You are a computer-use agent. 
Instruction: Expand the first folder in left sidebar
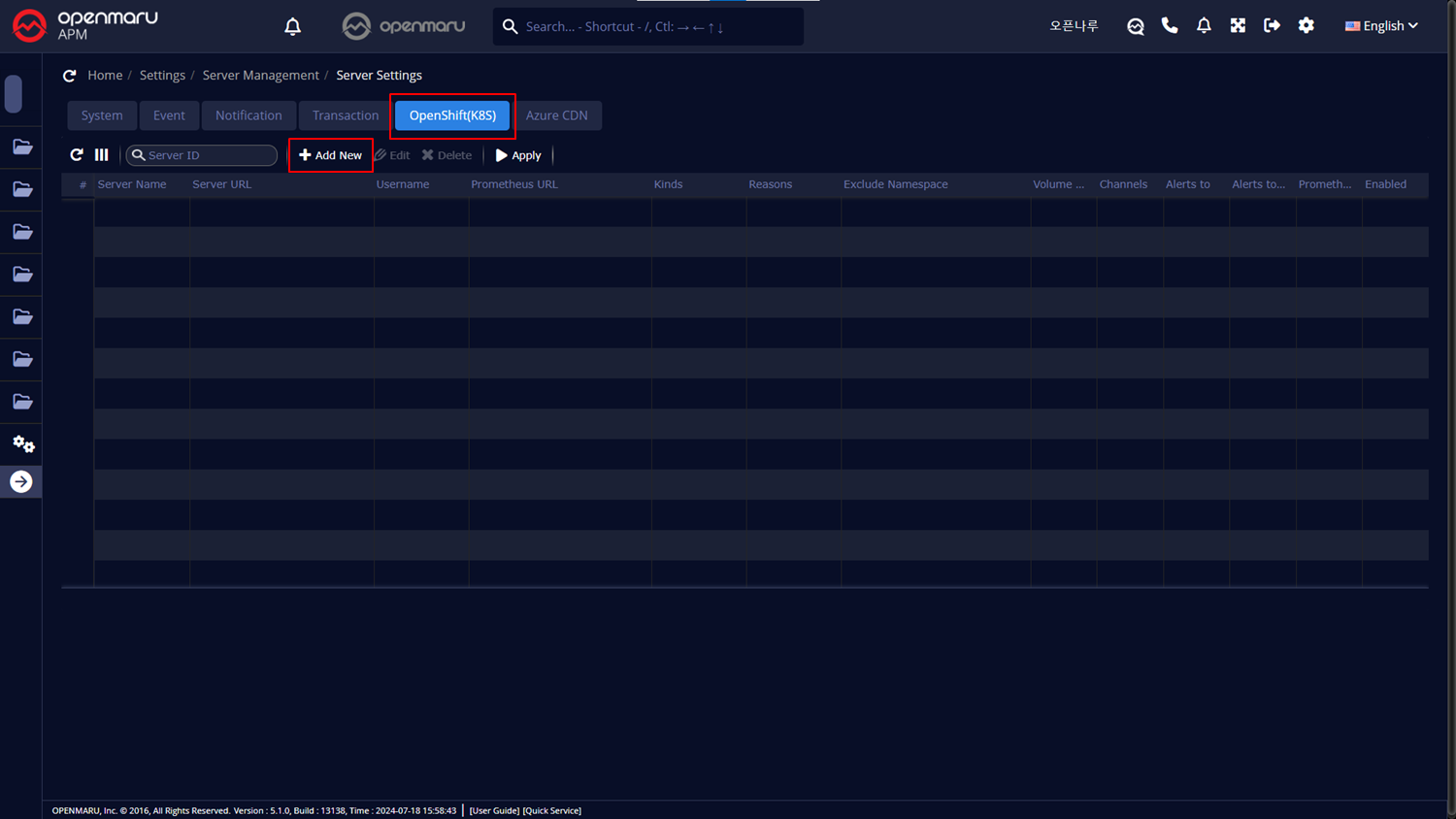click(22, 147)
